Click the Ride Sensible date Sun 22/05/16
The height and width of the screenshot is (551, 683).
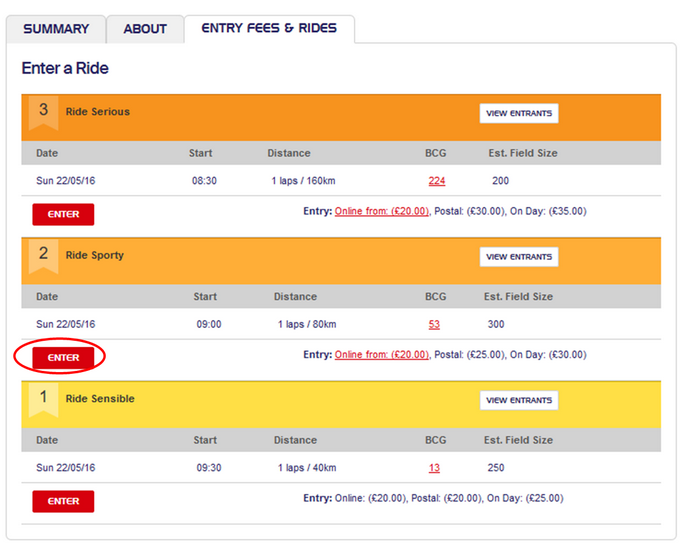(65, 468)
